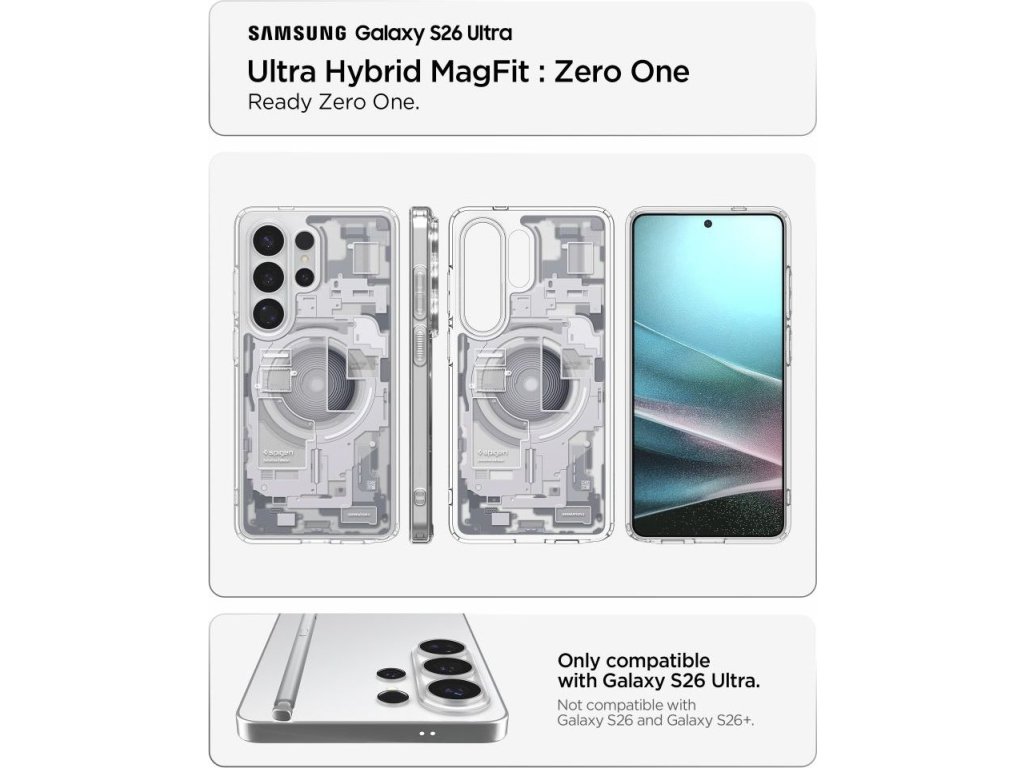Image resolution: width=1024 pixels, height=768 pixels.
Task: Click the Samsung logo text
Action: 297,33
